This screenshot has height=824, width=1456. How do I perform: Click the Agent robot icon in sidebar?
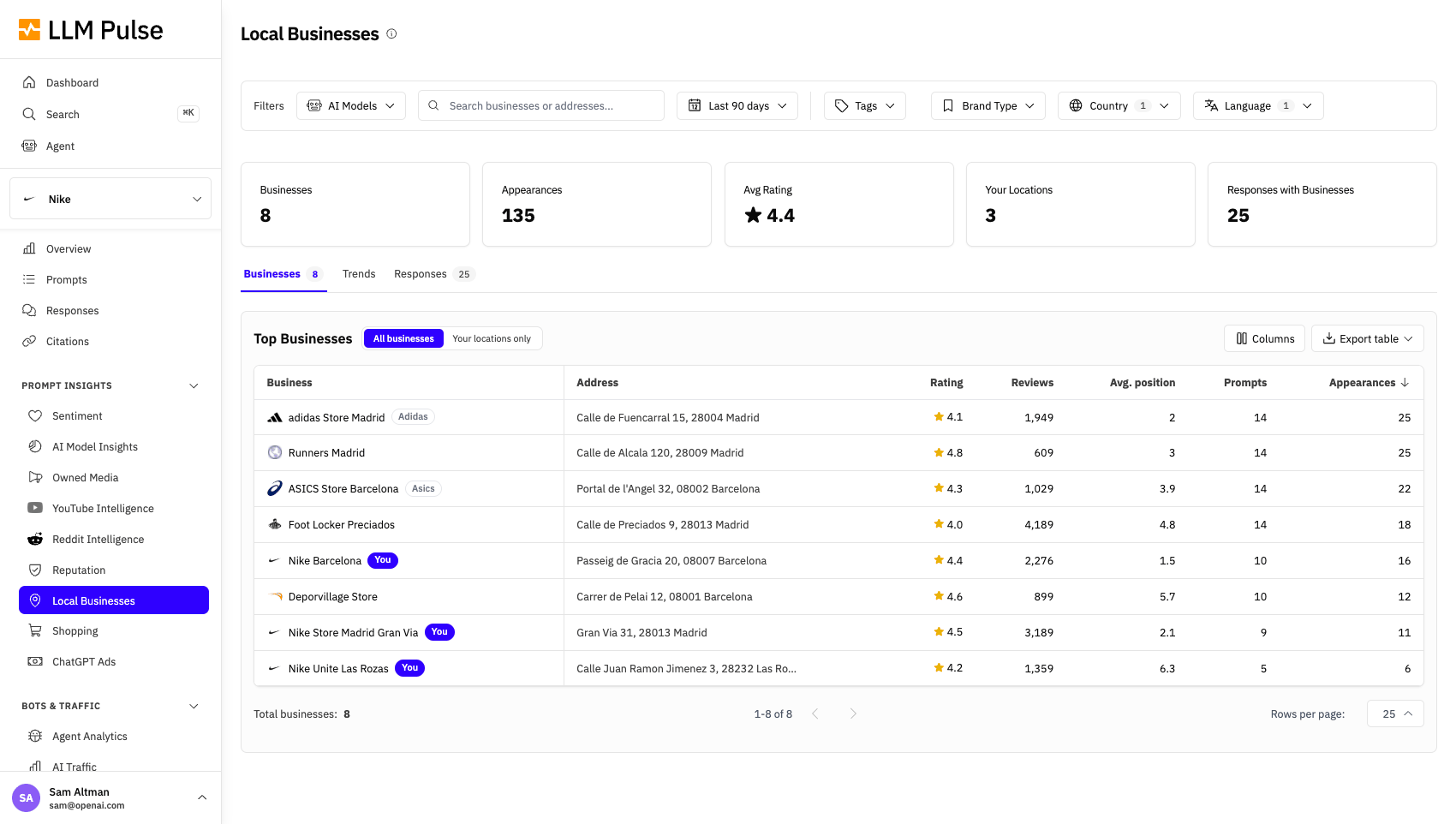click(29, 146)
